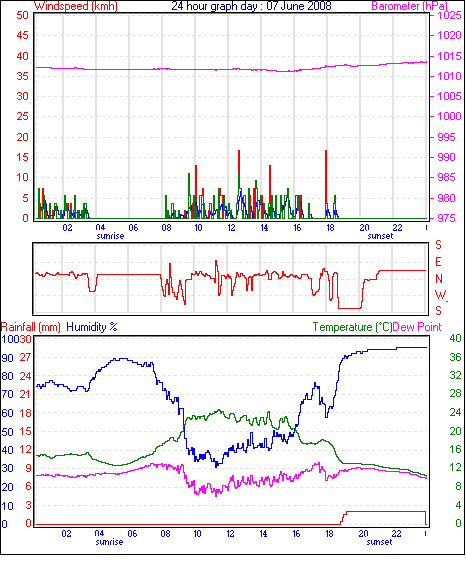The width and height of the screenshot is (466, 563).
Task: Click the W wind direction label
Action: click(440, 295)
